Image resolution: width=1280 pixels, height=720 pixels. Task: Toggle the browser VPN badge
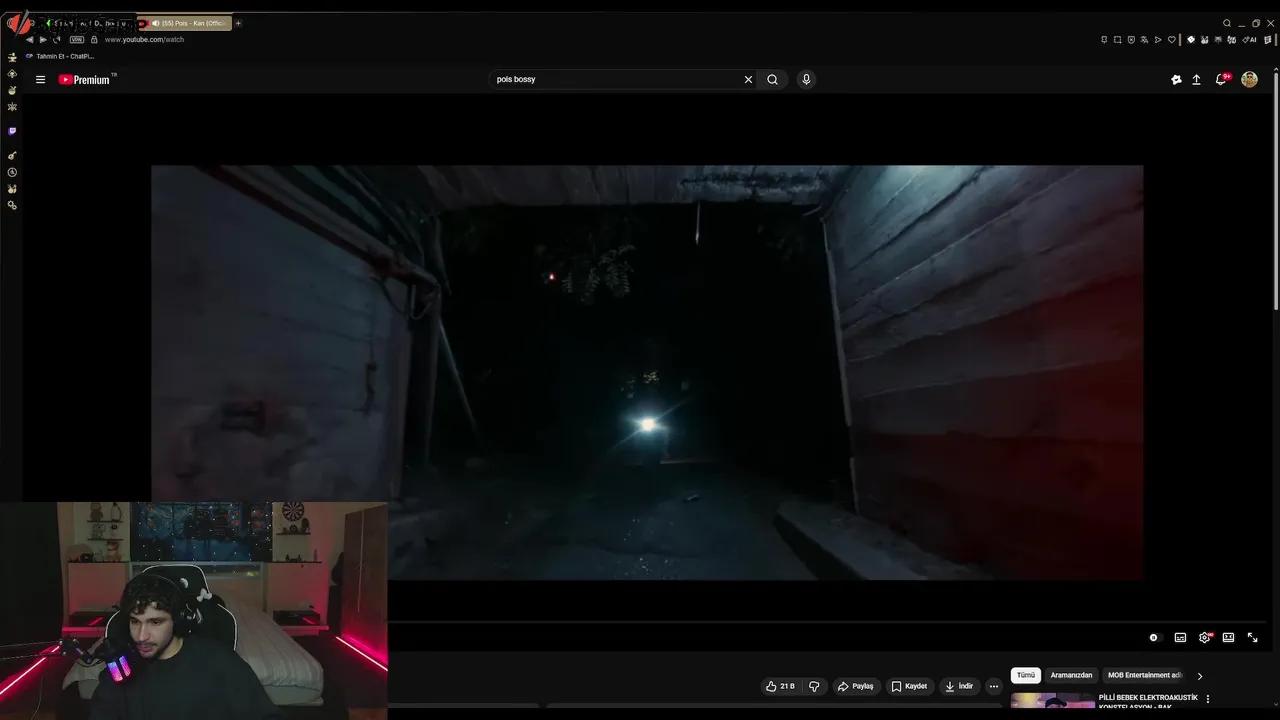tap(77, 39)
